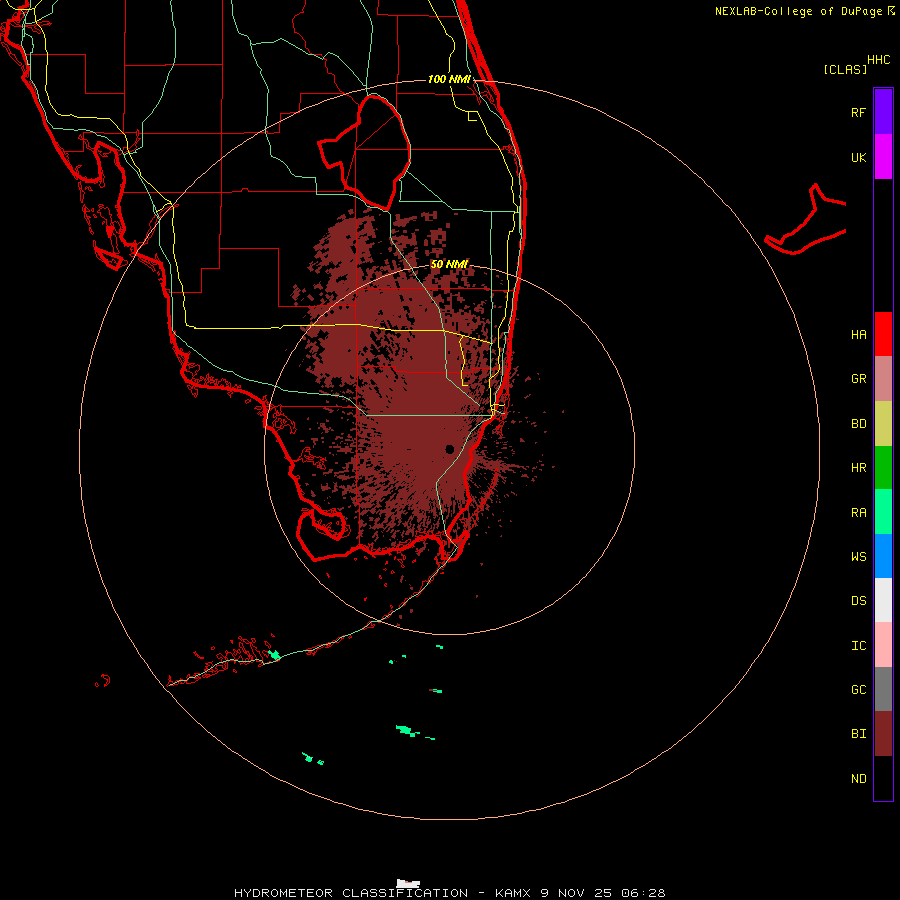The width and height of the screenshot is (900, 900).
Task: Click the "NEXLAB-College of DuPage" credit text
Action: coord(799,11)
